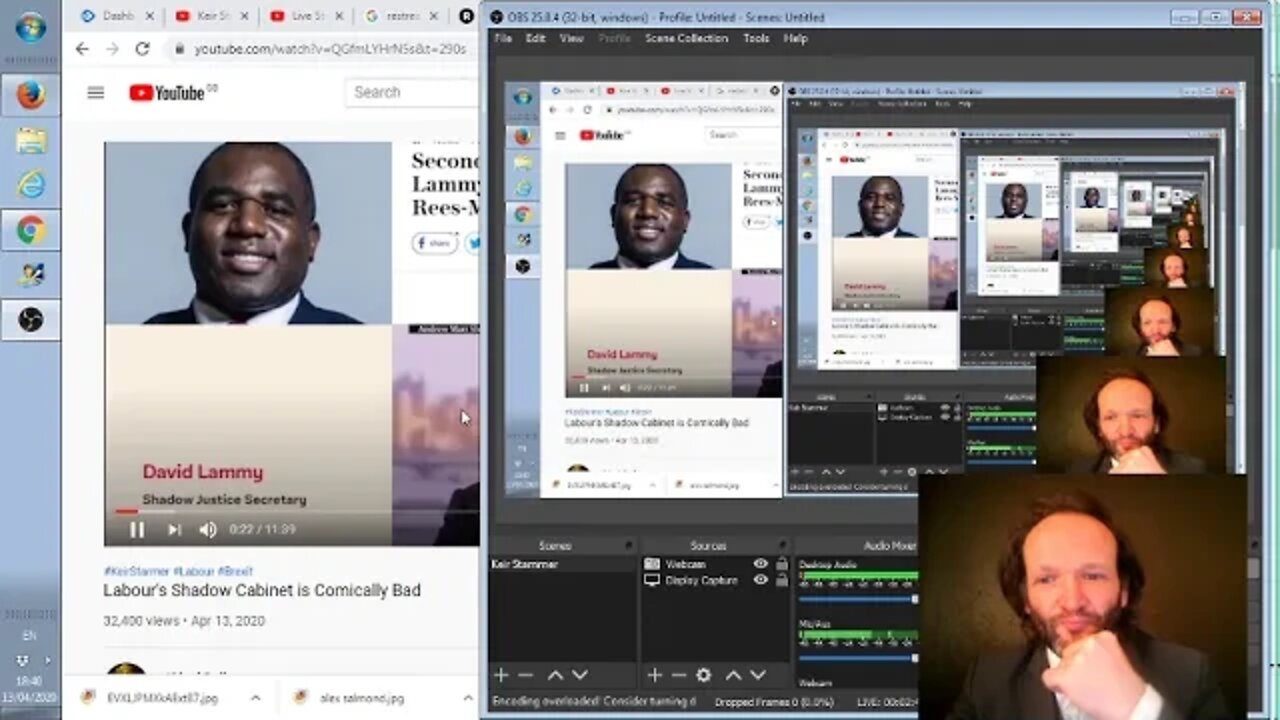This screenshot has width=1280, height=720.
Task: Open the OBS File menu
Action: click(503, 38)
